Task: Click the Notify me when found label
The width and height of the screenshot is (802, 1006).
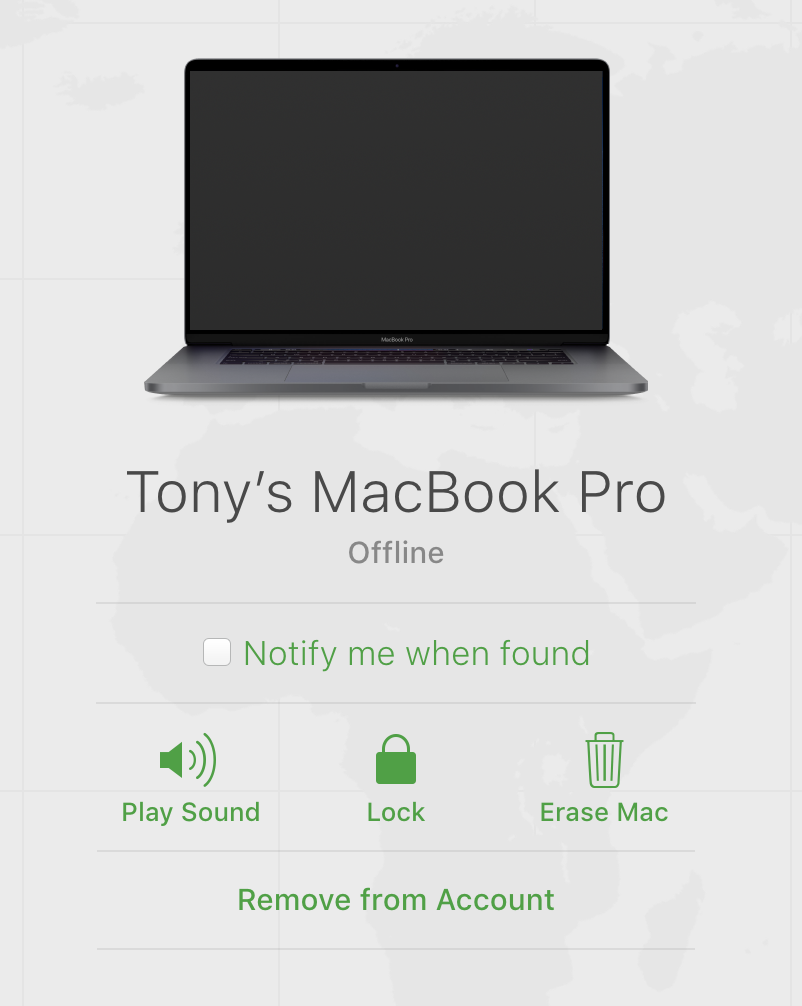Action: tap(416, 654)
